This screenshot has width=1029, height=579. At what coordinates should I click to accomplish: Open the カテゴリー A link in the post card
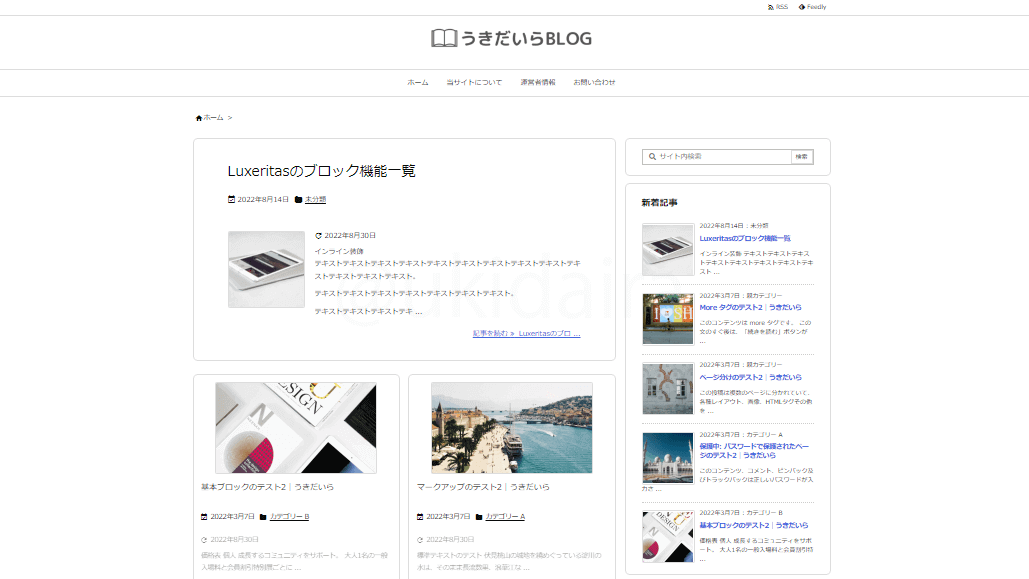pos(505,517)
